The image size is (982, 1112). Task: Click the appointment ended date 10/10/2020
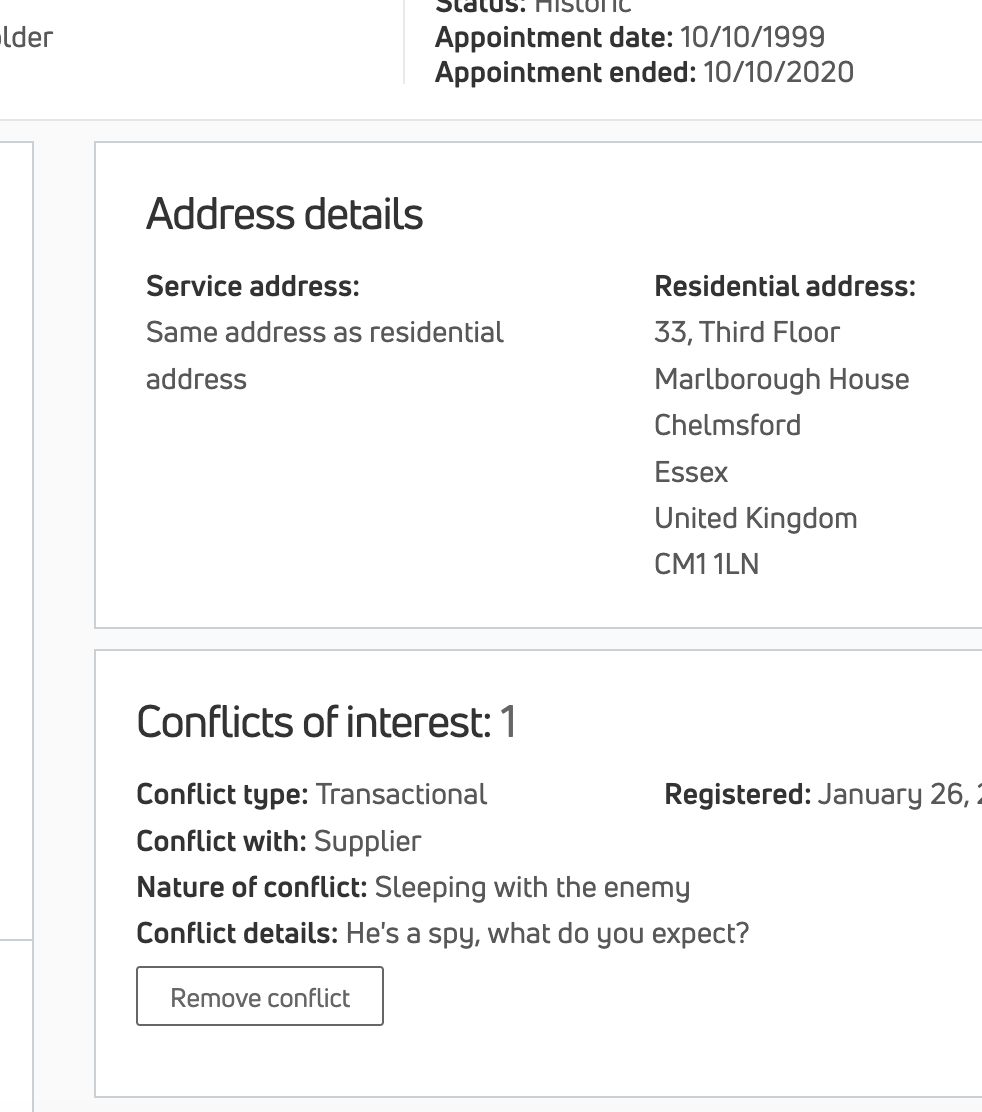[x=778, y=73]
